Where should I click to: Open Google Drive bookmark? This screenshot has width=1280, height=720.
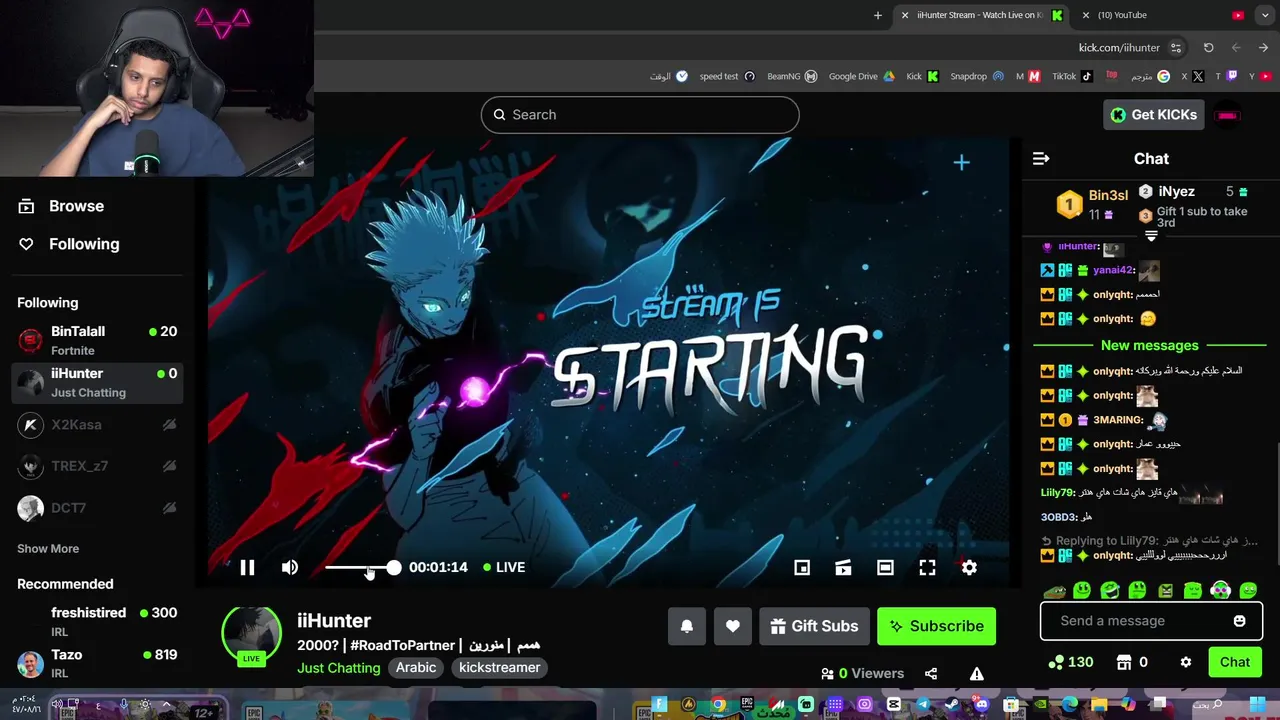tap(861, 76)
